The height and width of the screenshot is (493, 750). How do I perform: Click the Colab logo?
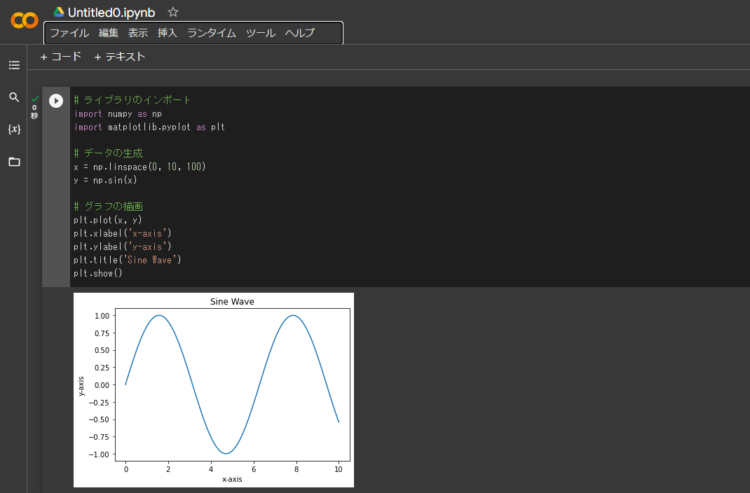(x=24, y=20)
